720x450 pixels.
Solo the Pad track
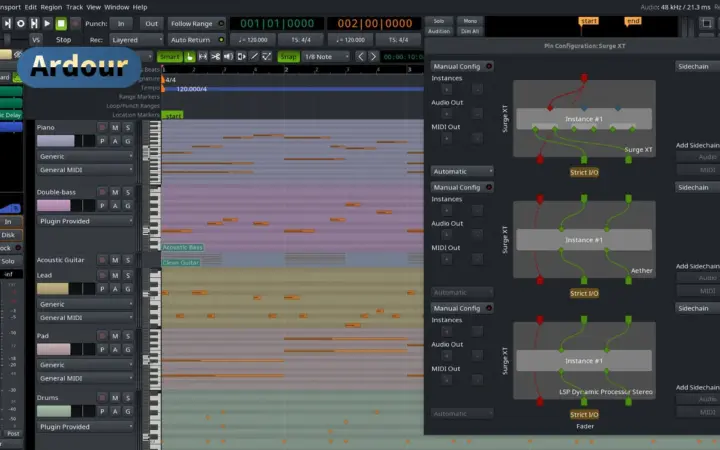point(128,336)
